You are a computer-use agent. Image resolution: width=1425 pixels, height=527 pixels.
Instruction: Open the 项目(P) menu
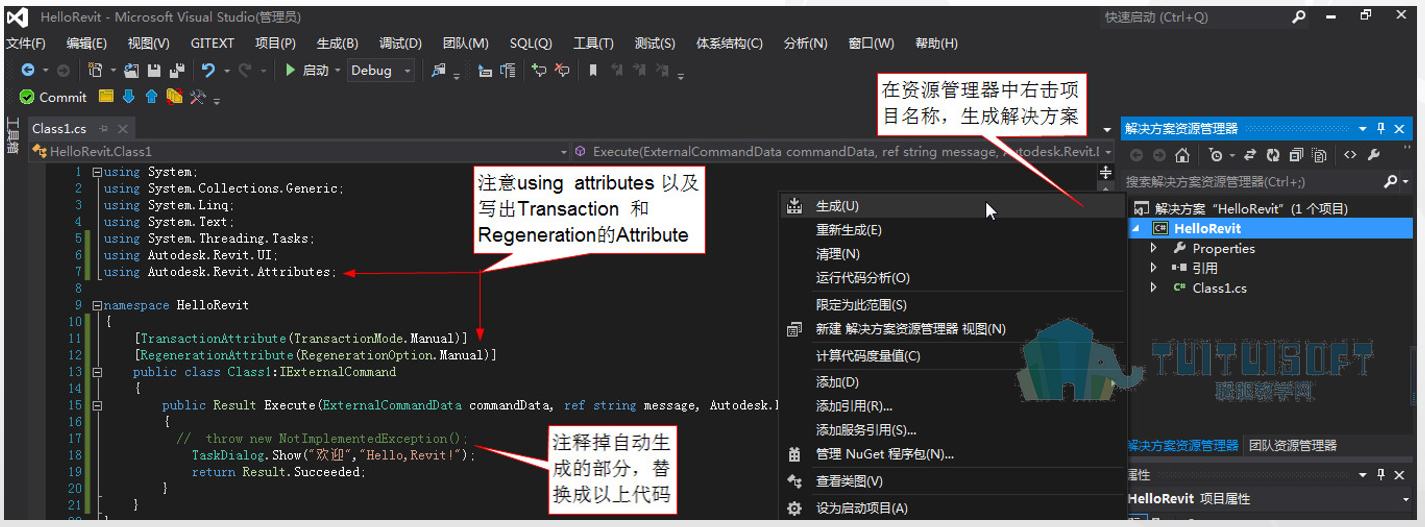276,43
